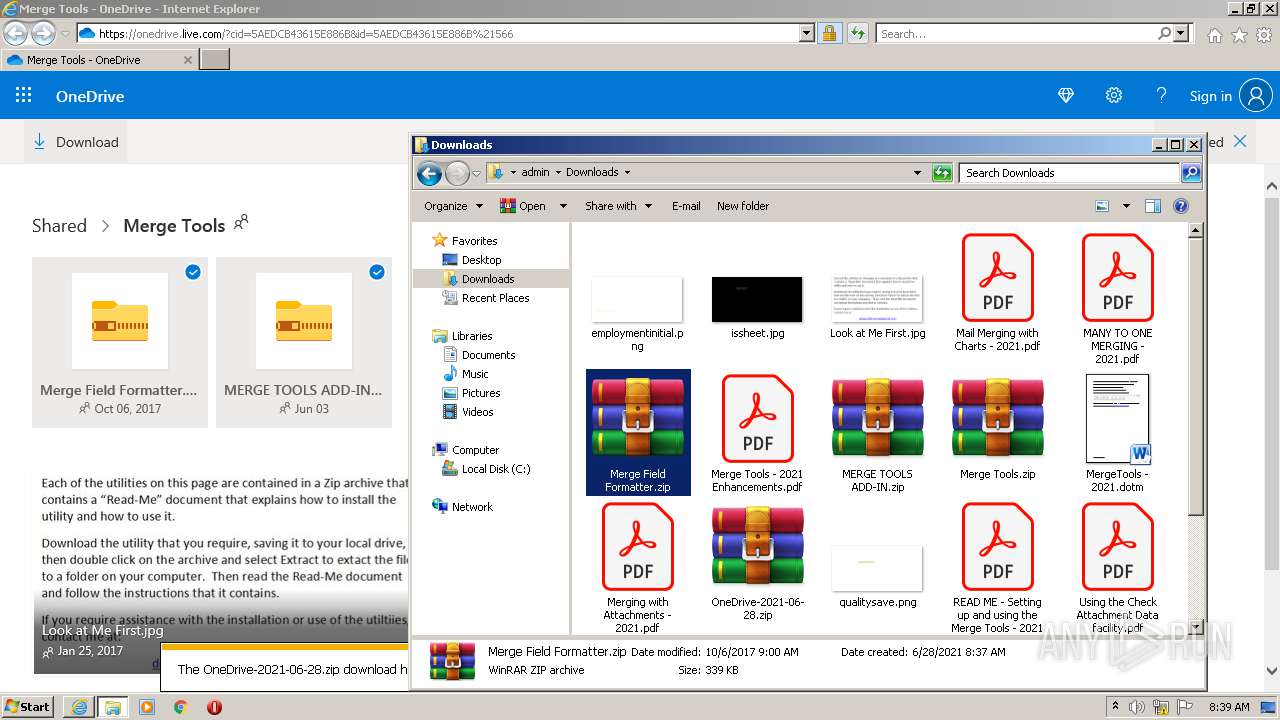The height and width of the screenshot is (720, 1280).
Task: Toggle Merge Field Formatter OneDrive tile checkbox
Action: point(193,272)
